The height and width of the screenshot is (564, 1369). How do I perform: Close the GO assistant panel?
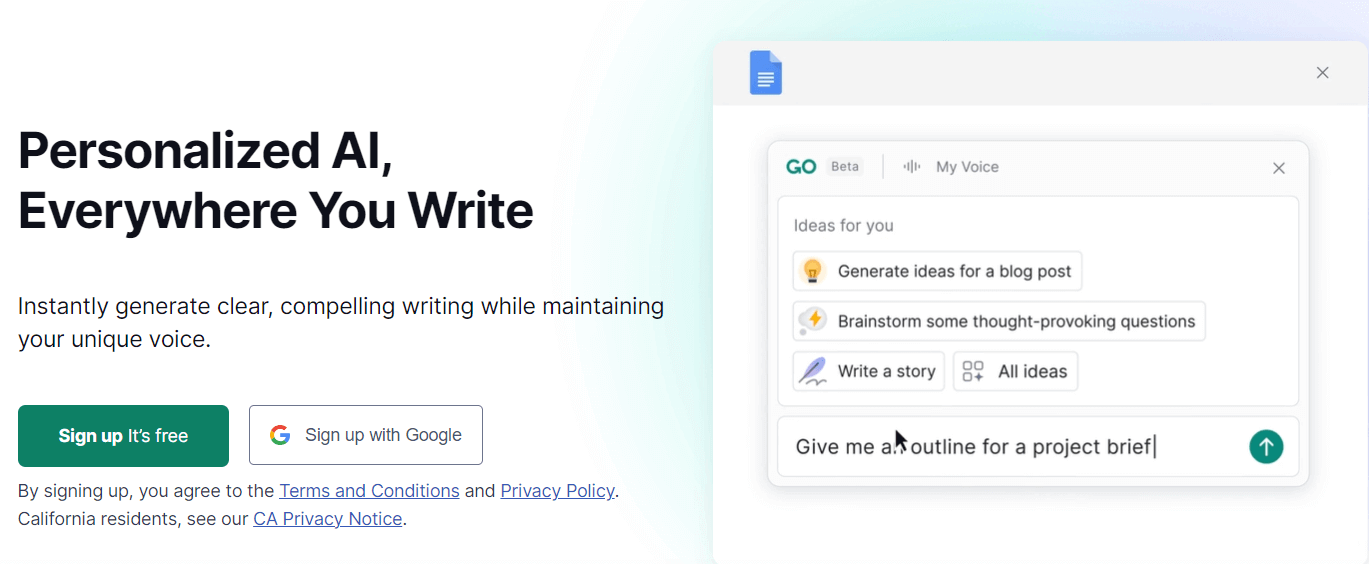(1278, 168)
